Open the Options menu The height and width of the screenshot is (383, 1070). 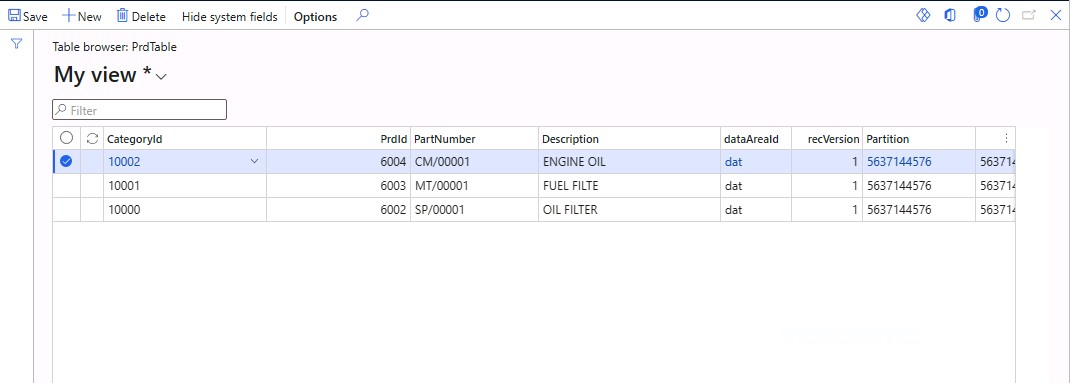(315, 16)
